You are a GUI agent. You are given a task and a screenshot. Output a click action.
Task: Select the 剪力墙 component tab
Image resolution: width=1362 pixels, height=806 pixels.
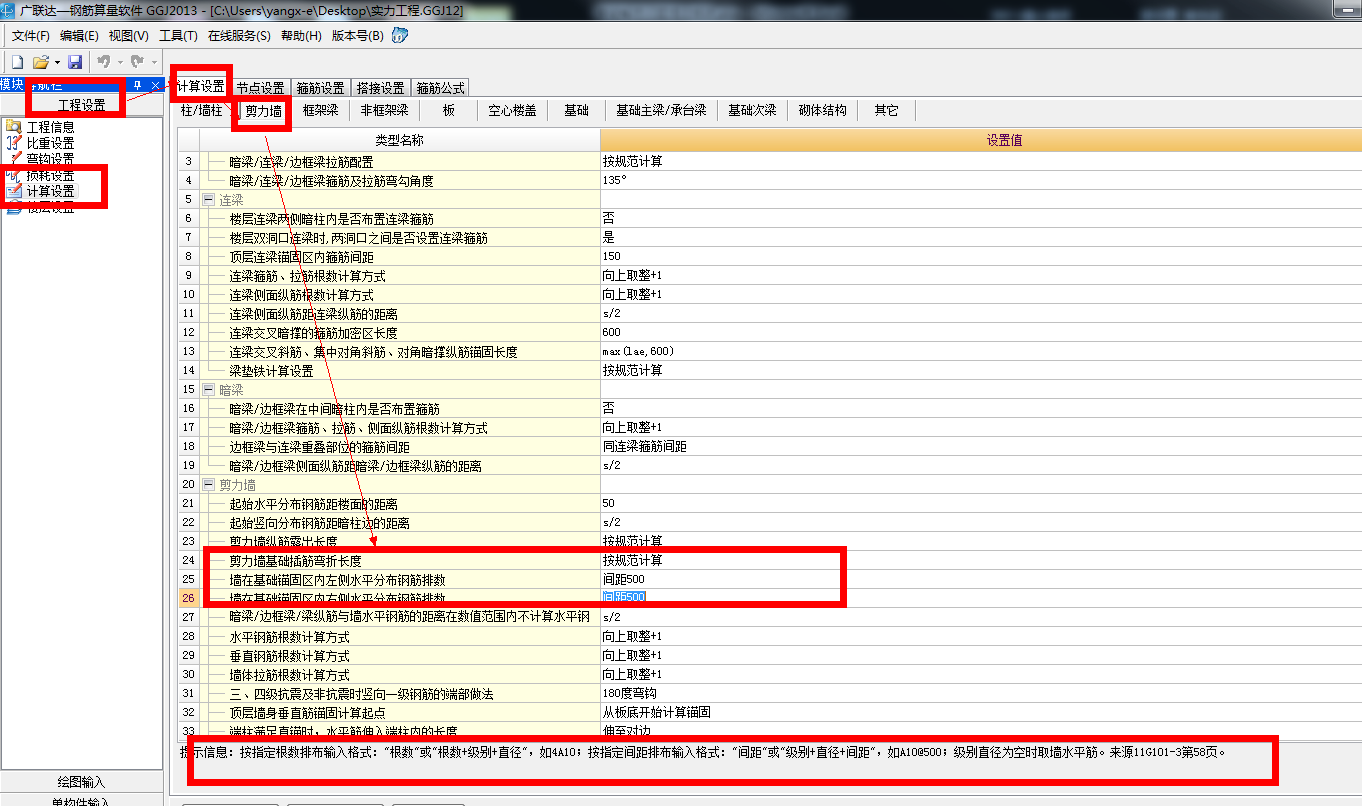[264, 110]
